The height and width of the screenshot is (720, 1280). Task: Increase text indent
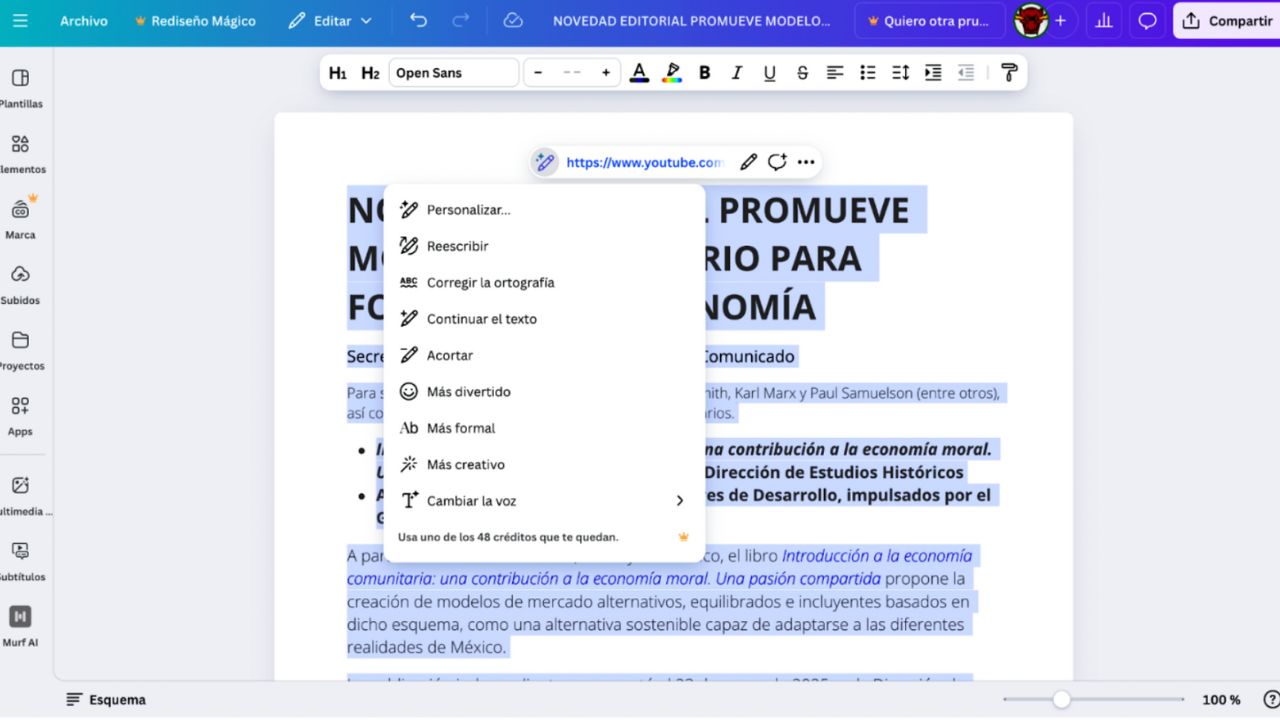933,73
